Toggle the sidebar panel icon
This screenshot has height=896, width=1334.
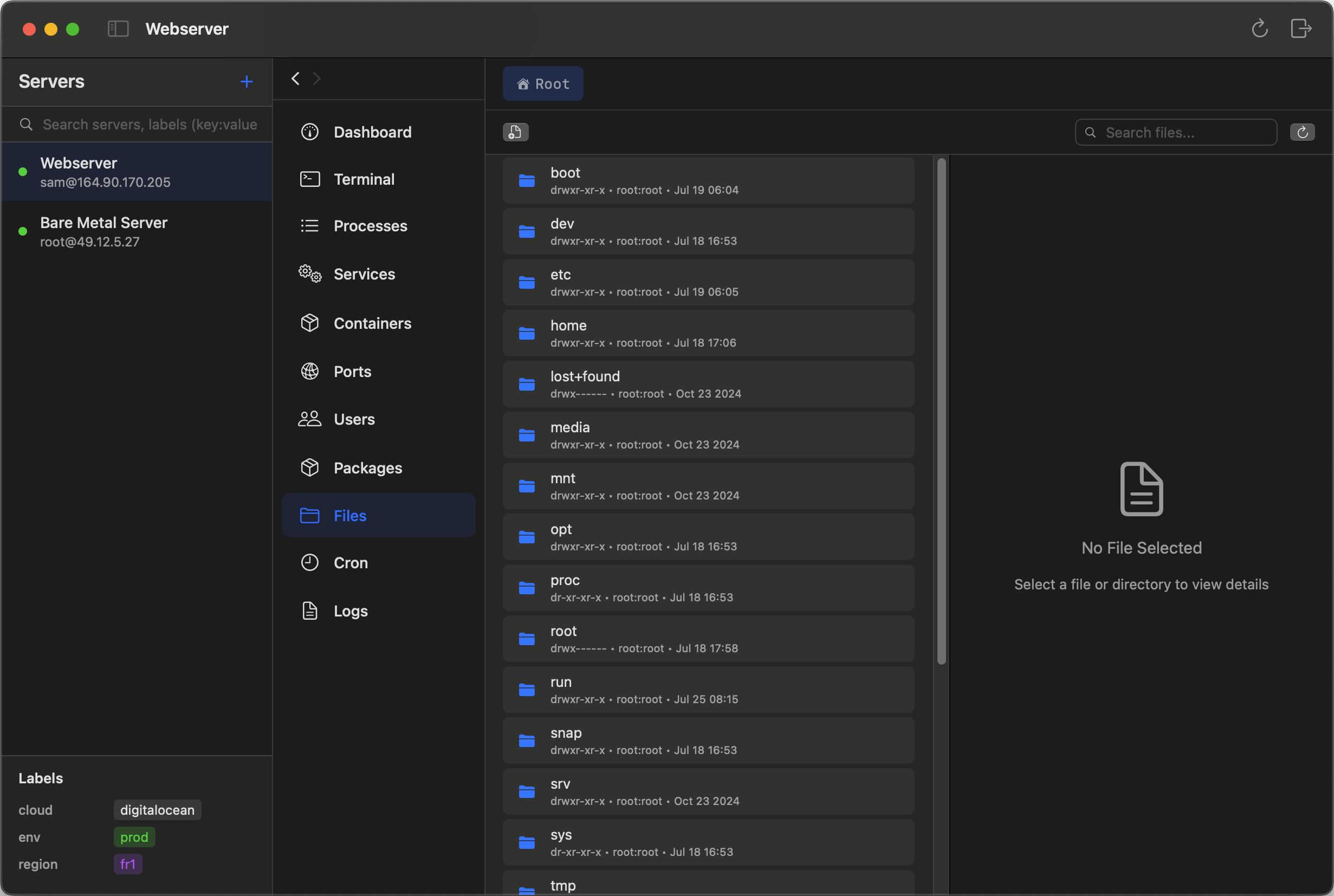(x=118, y=29)
